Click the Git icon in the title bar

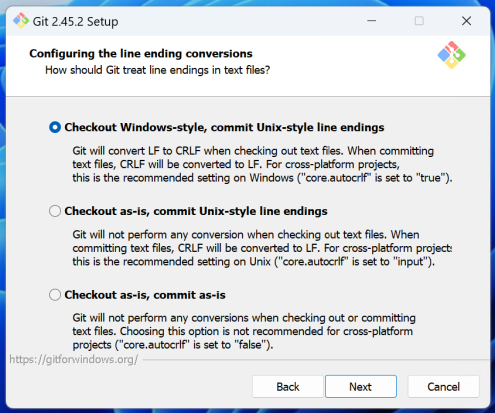tap(21, 21)
